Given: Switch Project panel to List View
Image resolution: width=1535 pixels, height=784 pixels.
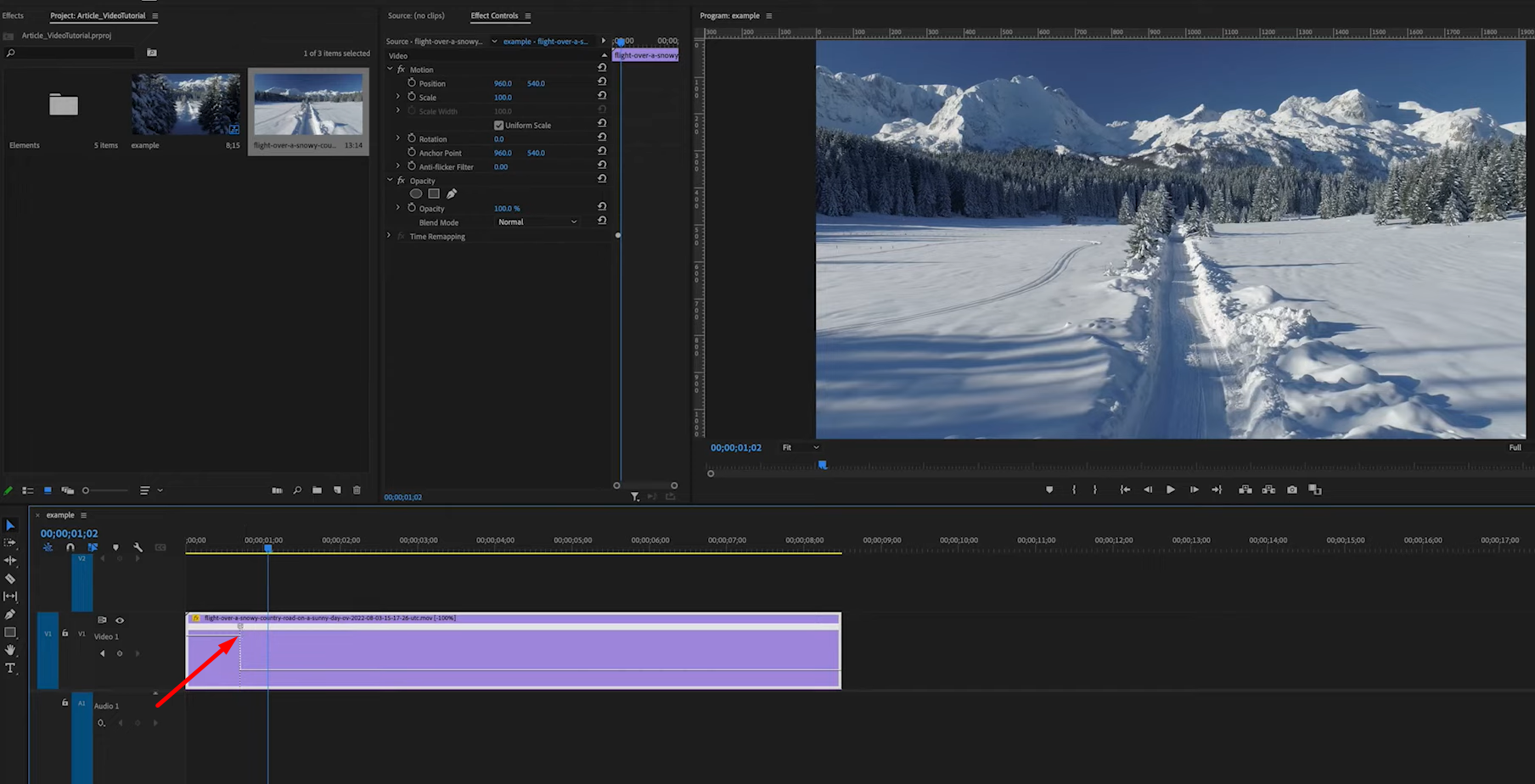Looking at the screenshot, I should (27, 490).
